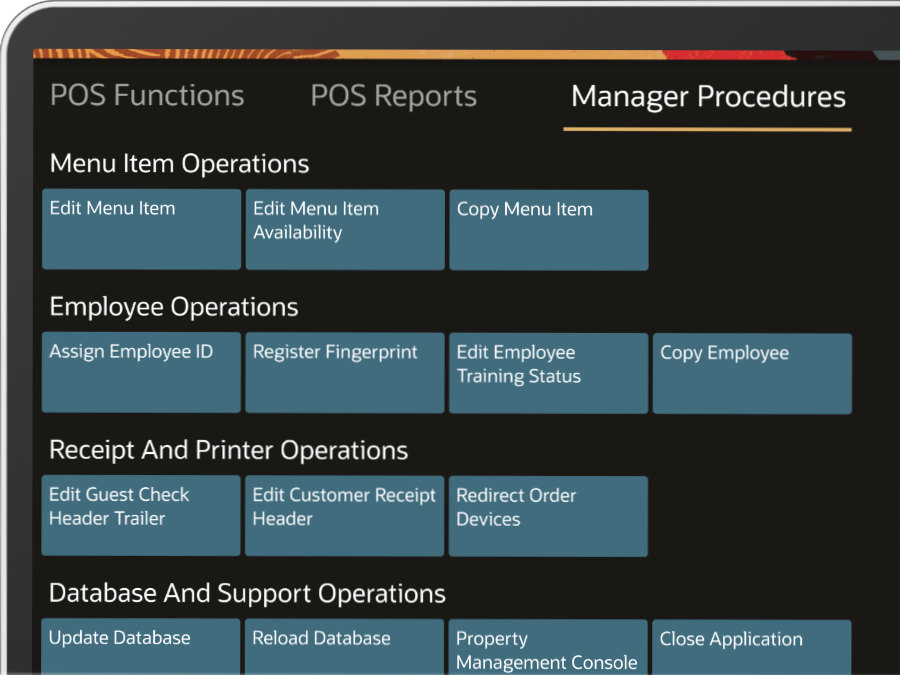Open the POS Reports tab
The image size is (900, 675).
click(394, 96)
